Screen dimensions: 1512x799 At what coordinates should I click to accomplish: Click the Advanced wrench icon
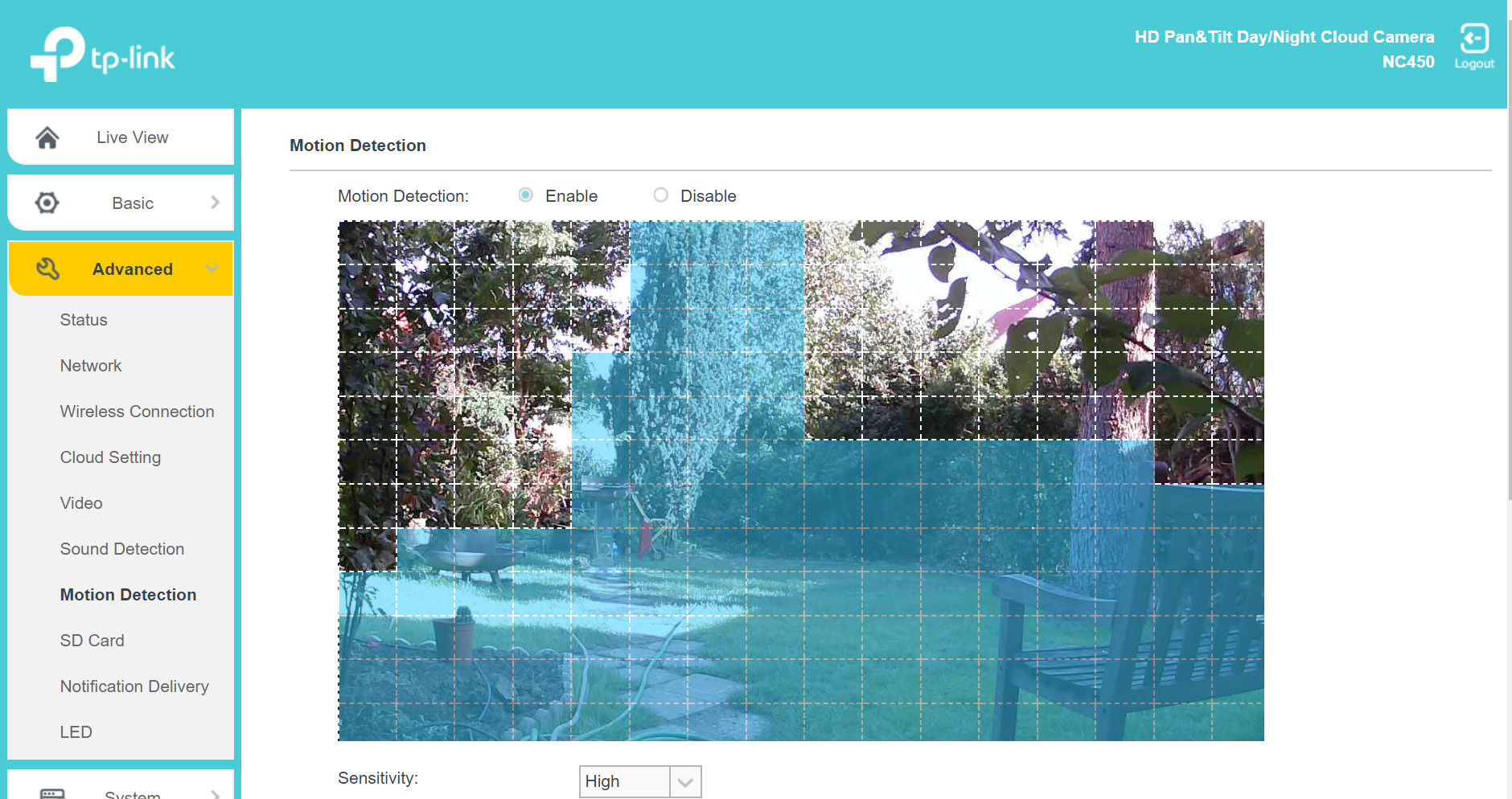click(47, 268)
